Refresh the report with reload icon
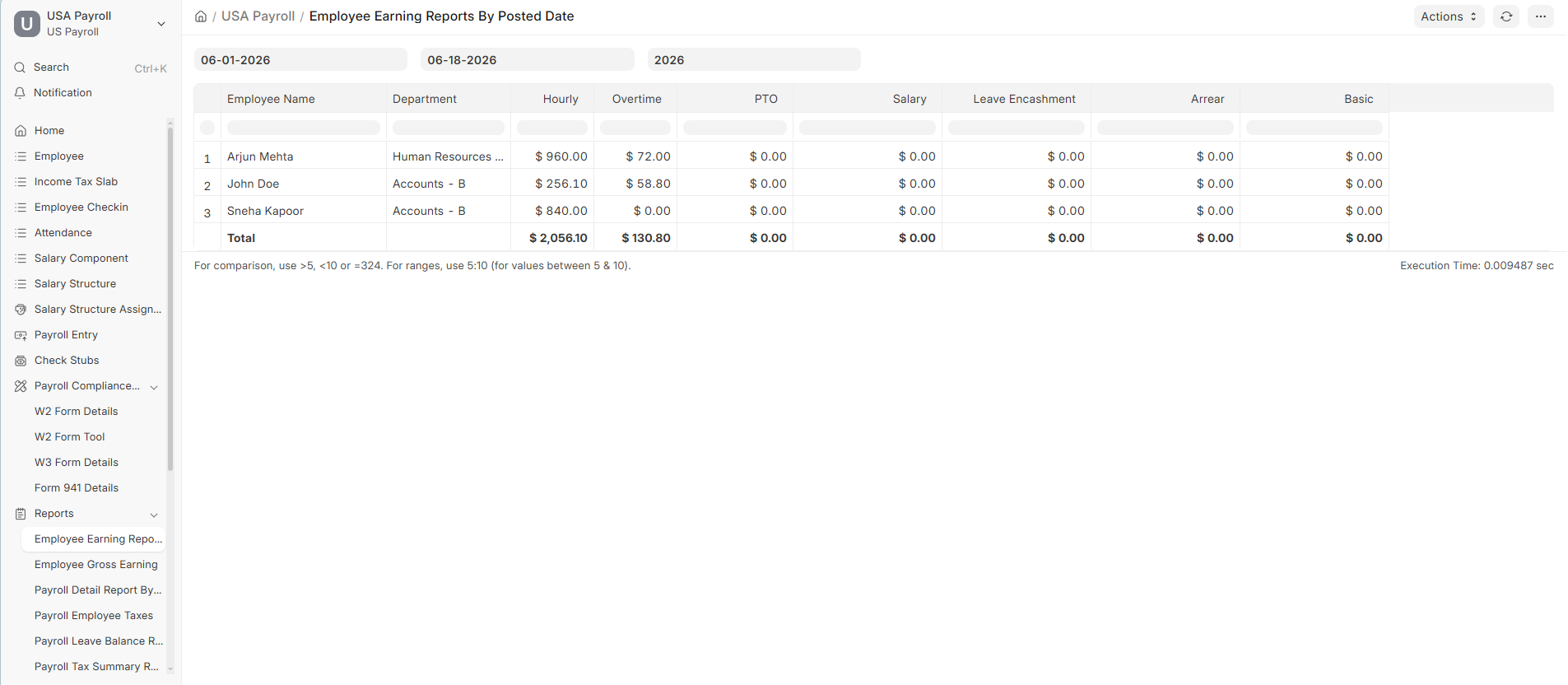 [1506, 16]
